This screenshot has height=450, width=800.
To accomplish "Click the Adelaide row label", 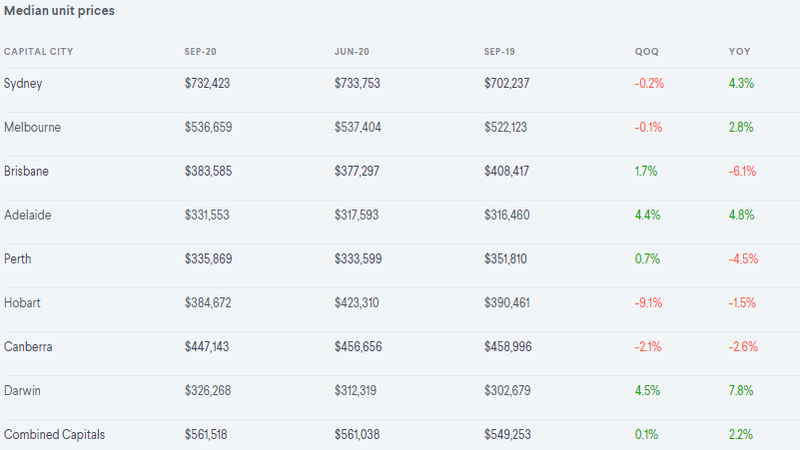I will (x=28, y=215).
